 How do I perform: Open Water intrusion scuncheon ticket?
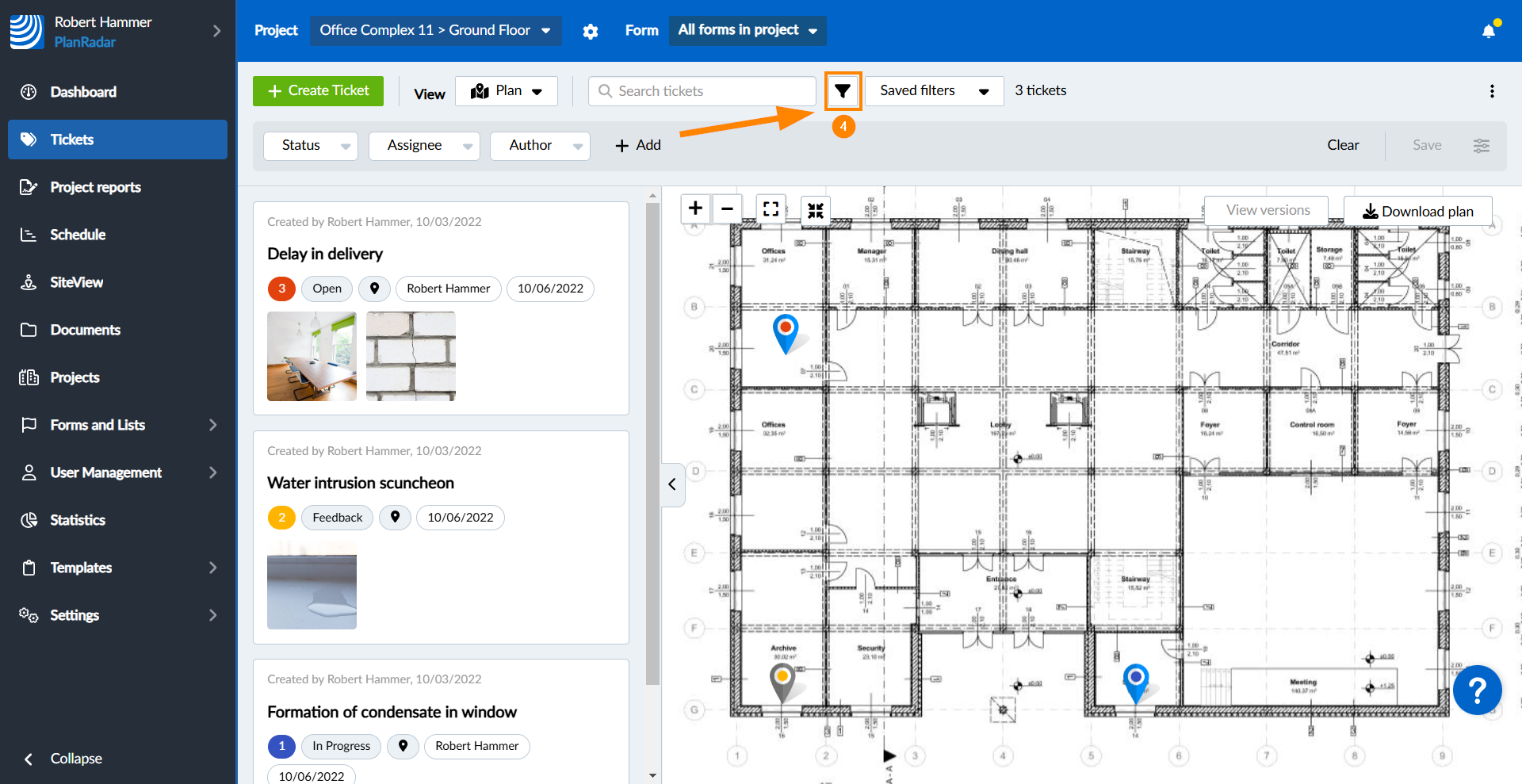click(361, 483)
